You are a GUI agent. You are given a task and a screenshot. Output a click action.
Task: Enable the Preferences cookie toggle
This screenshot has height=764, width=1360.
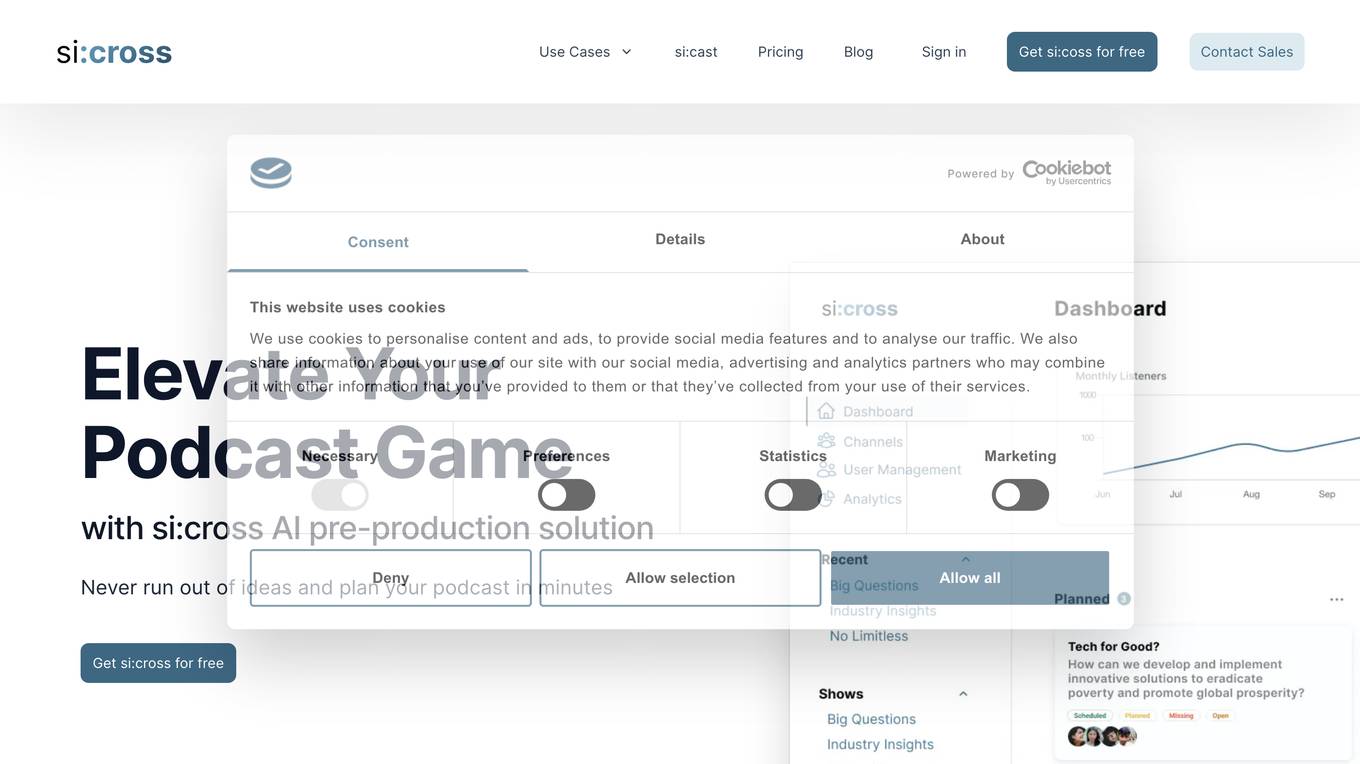pyautogui.click(x=566, y=494)
